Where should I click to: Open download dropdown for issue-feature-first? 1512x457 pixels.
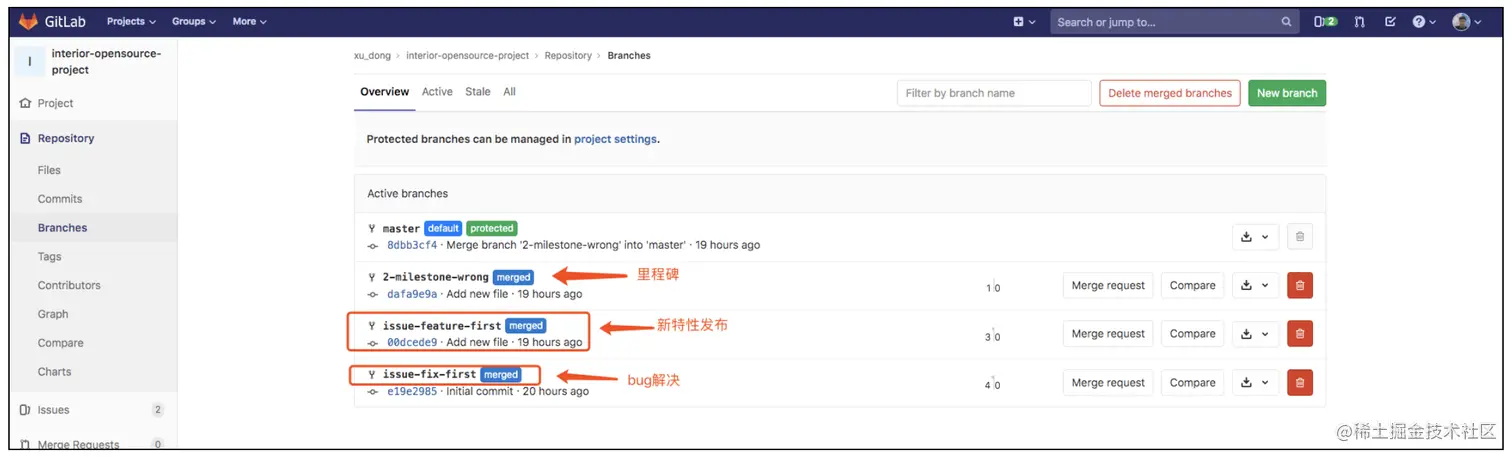(x=1254, y=334)
